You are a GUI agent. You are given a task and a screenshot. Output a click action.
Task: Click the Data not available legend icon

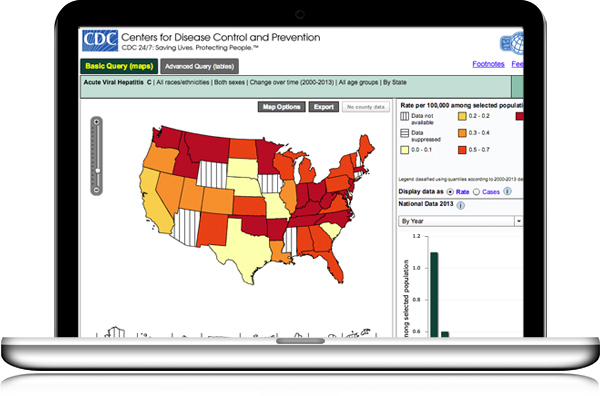pyautogui.click(x=404, y=116)
